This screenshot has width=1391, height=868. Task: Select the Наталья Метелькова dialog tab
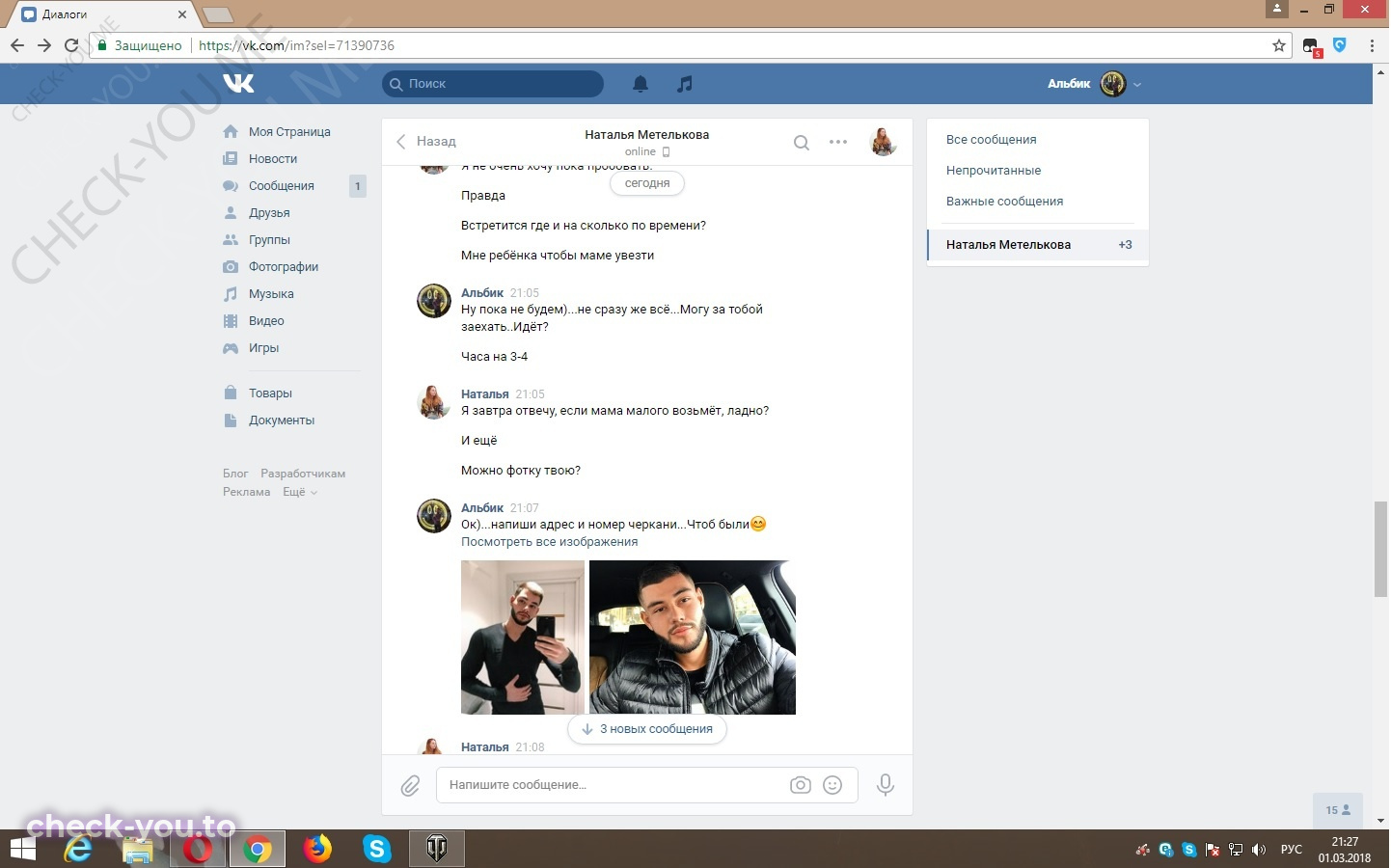click(1038, 244)
